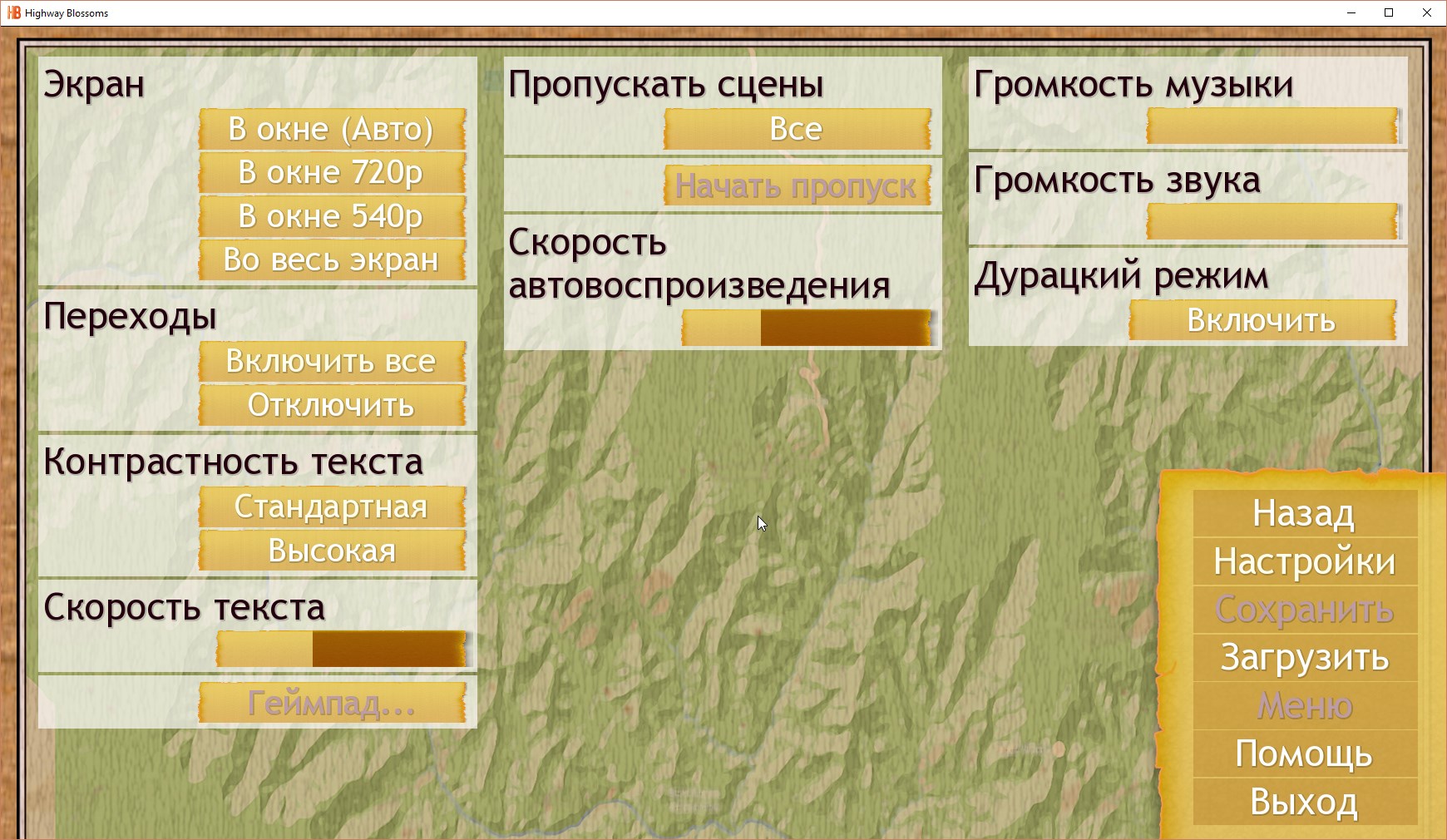Screen dimensions: 1447x840
Task: Adjust the Громкость музыки slider
Action: point(1272,126)
